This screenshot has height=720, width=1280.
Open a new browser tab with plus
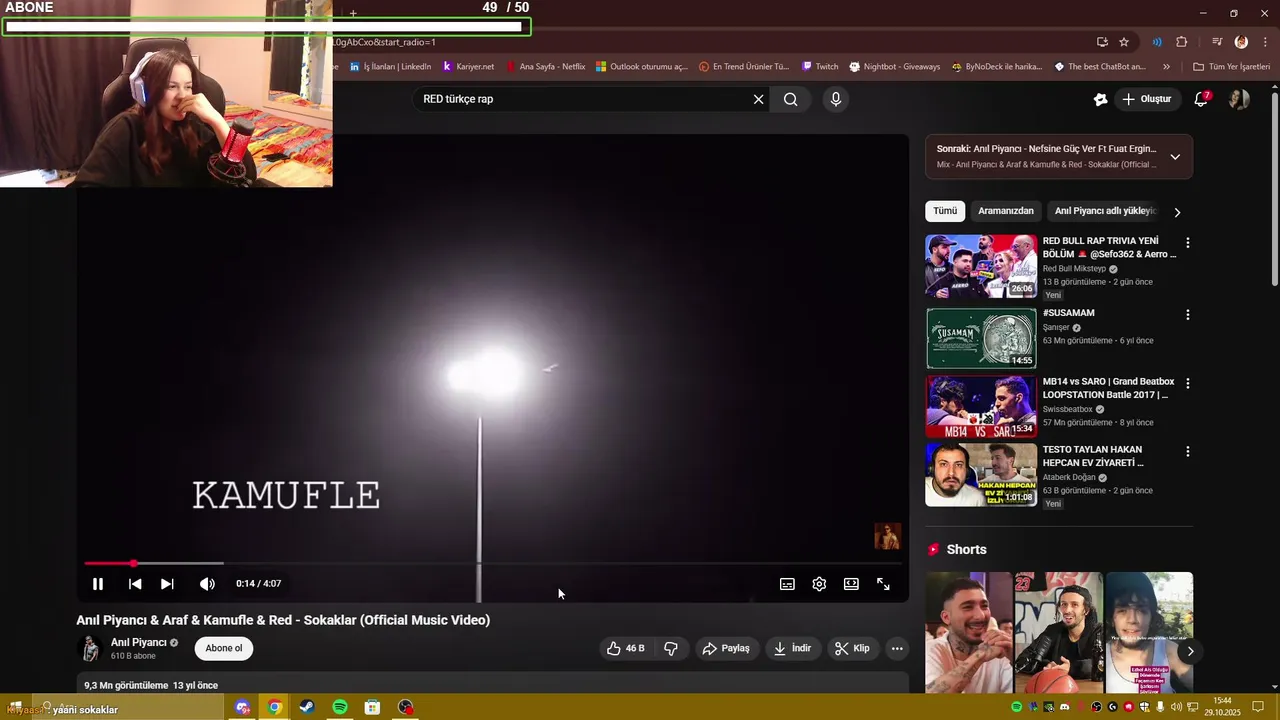tap(353, 14)
